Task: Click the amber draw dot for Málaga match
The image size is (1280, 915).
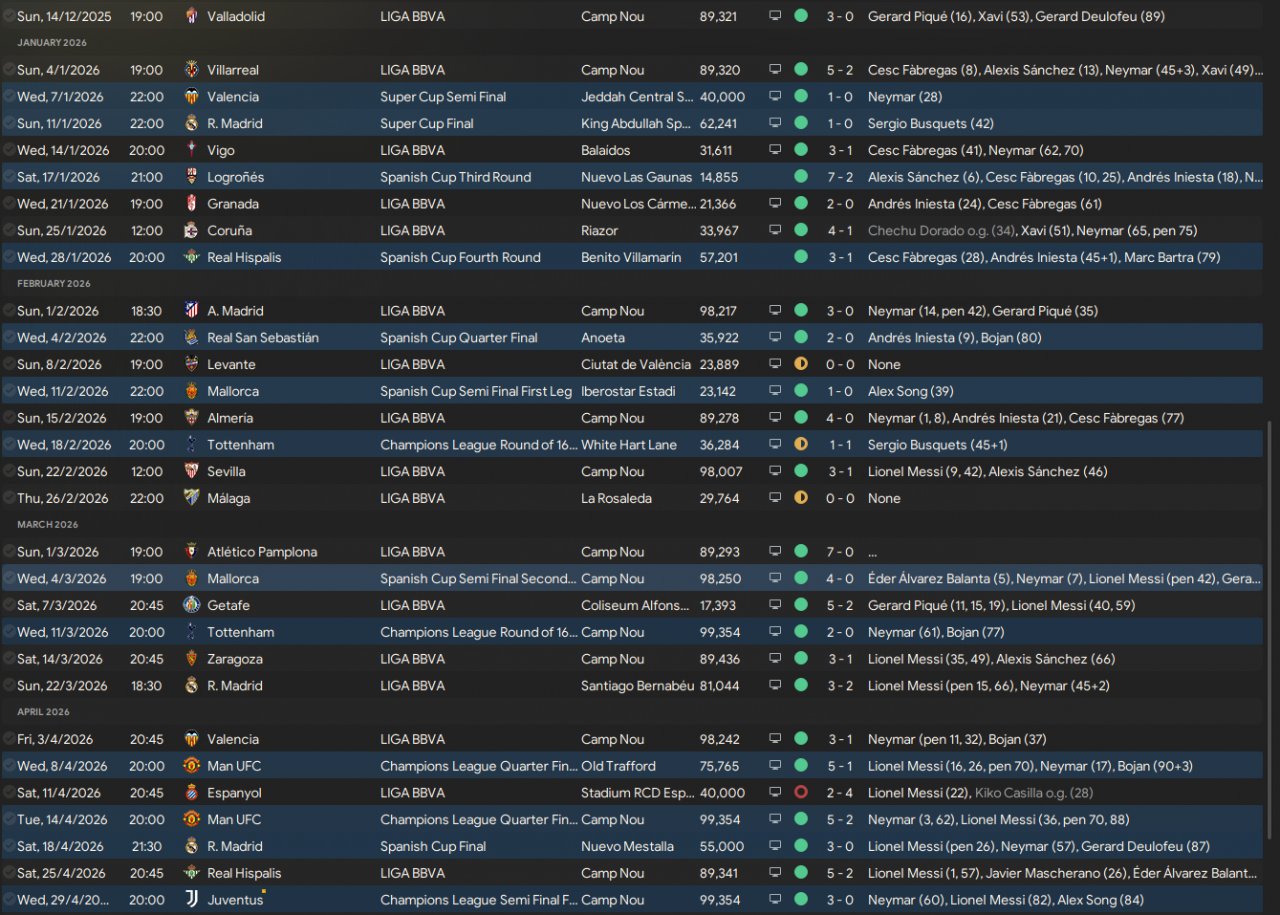Action: tap(801, 498)
